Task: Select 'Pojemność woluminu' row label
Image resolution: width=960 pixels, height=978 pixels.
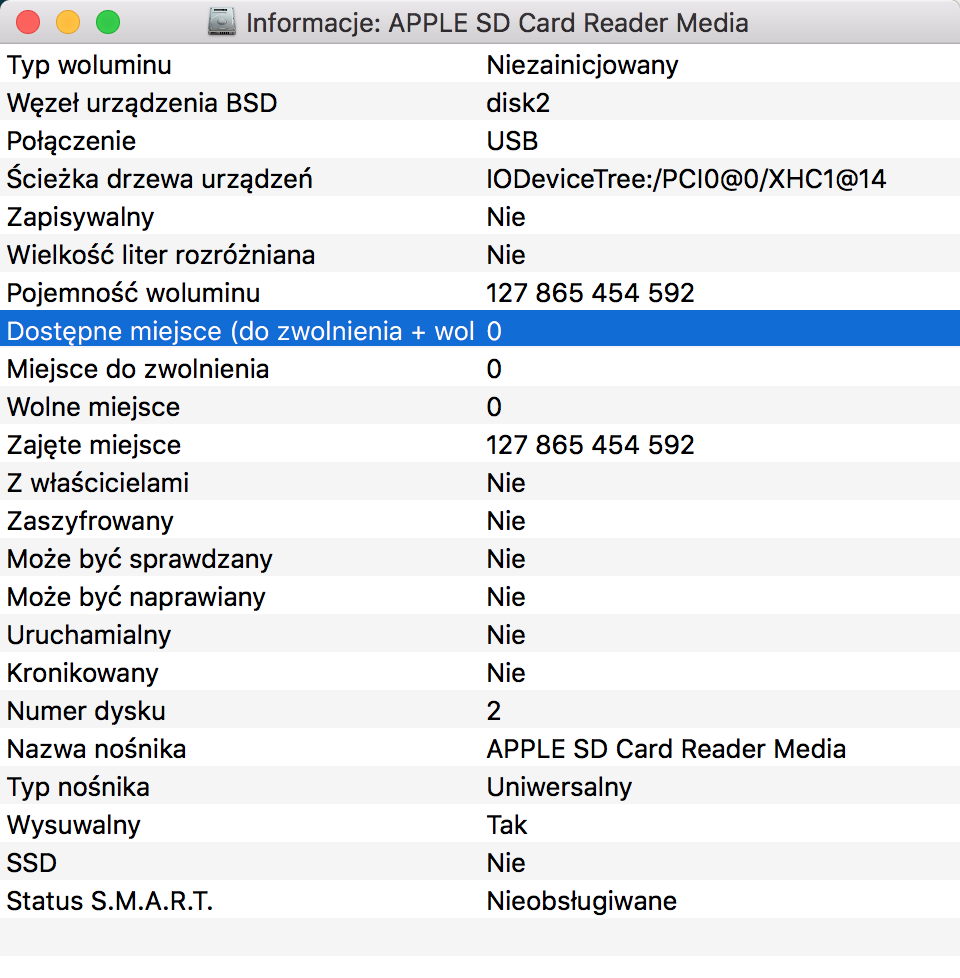Action: [133, 293]
